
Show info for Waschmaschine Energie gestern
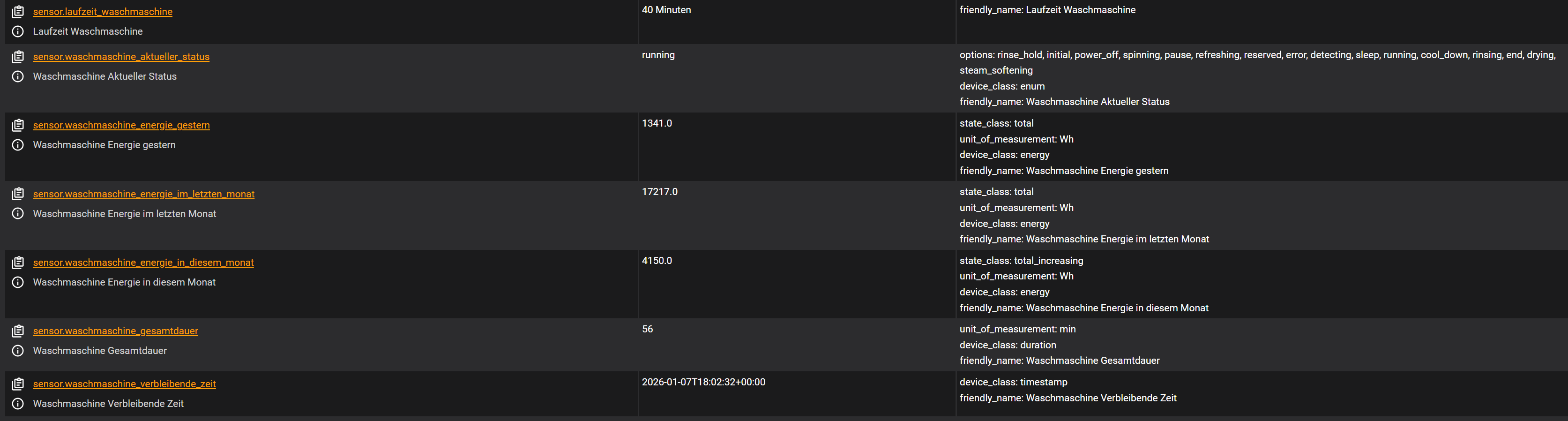[18, 145]
